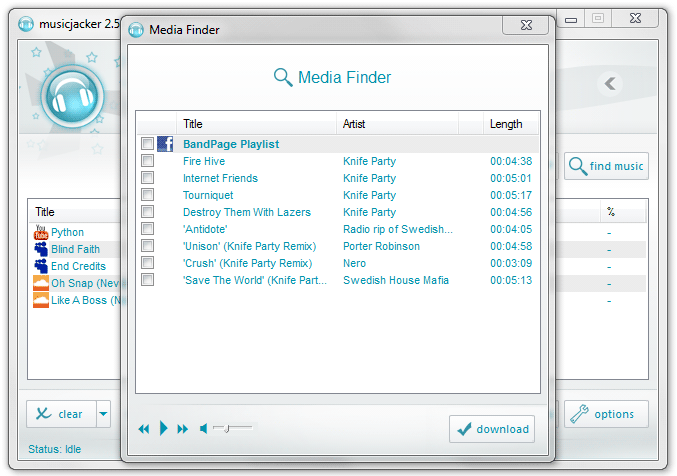Click the magnifier icon next to Media Finder heading
This screenshot has width=677, height=476.
(x=283, y=77)
